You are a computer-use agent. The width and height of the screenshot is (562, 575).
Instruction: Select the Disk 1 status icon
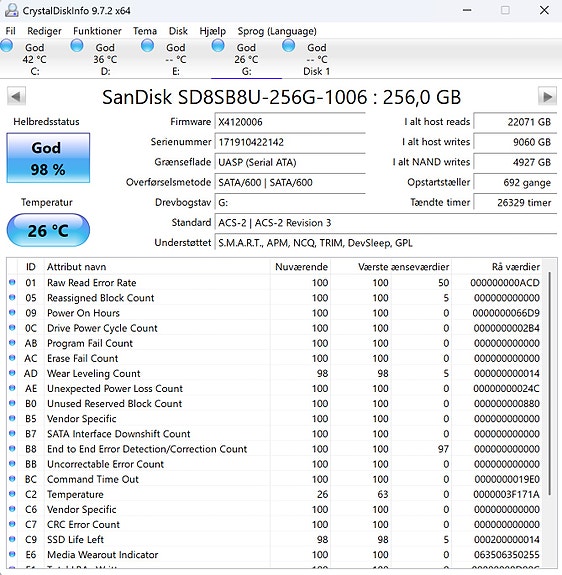point(289,46)
